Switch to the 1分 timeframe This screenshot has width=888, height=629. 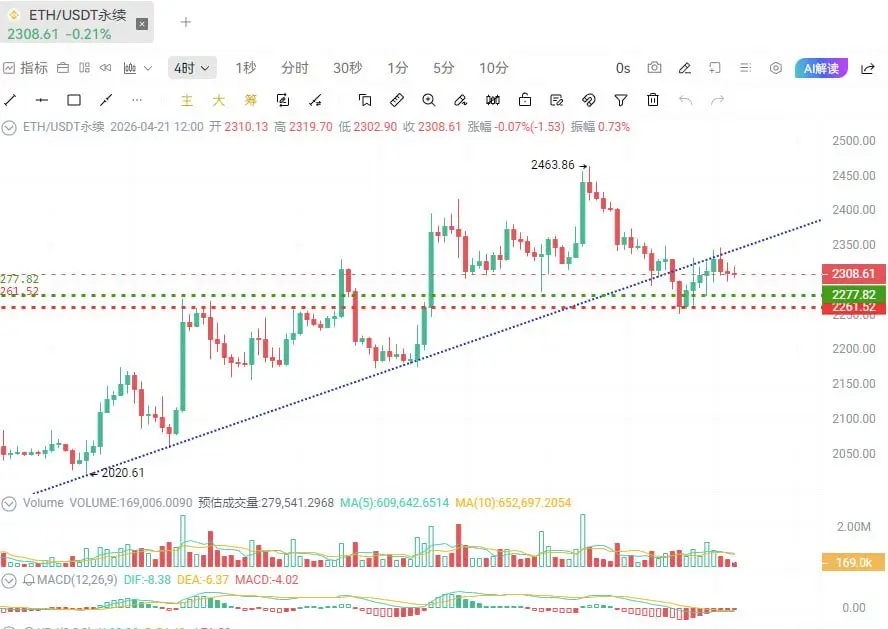398,68
